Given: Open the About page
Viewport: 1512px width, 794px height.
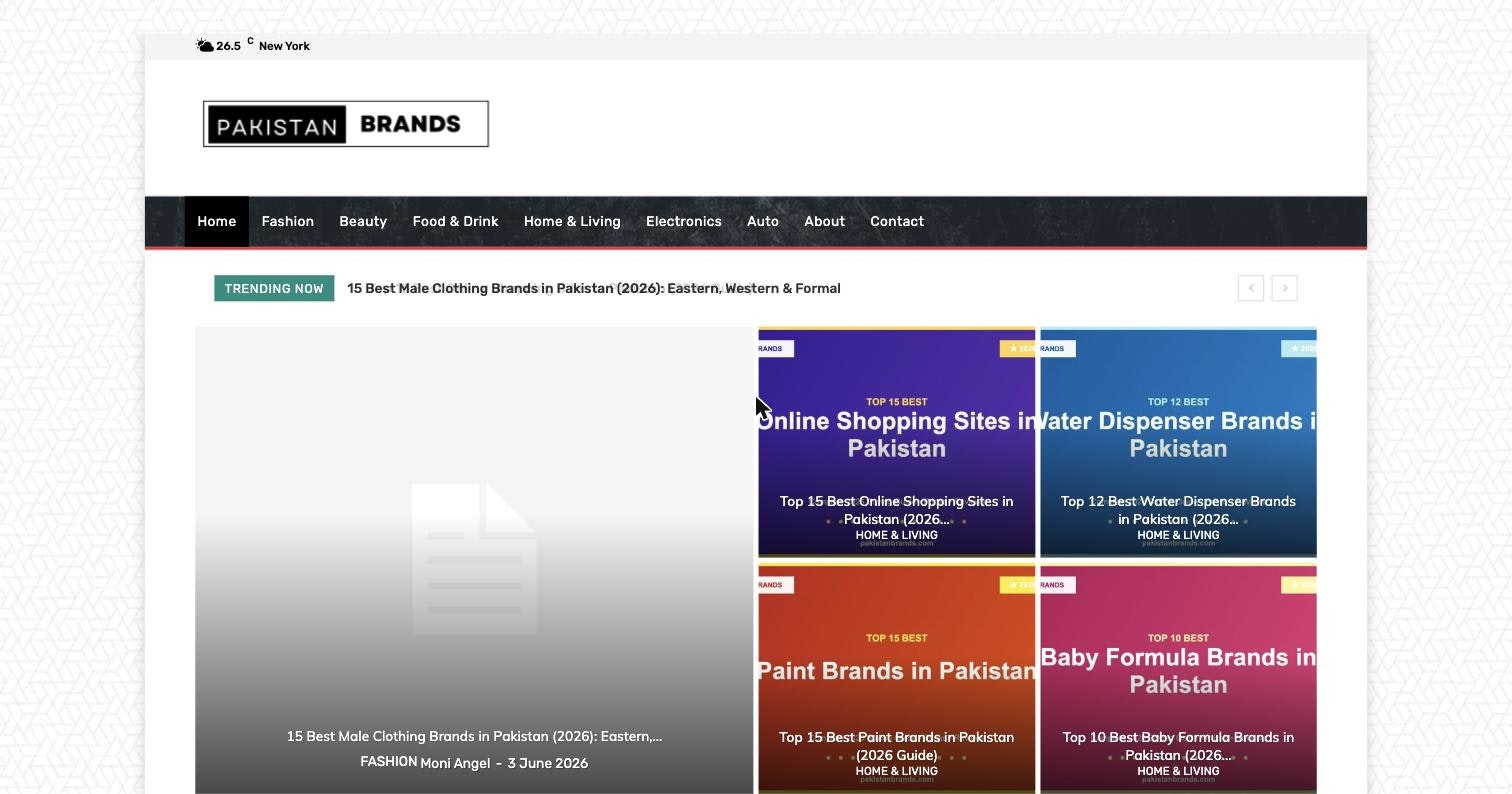Looking at the screenshot, I should (825, 221).
